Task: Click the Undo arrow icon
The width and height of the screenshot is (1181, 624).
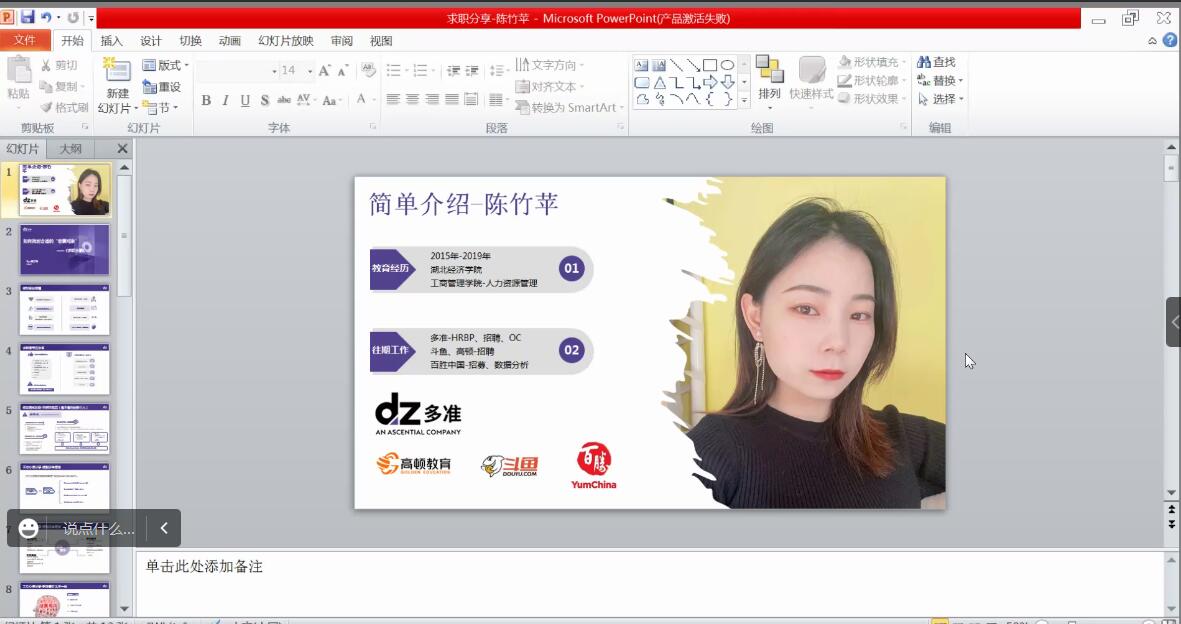Action: coord(46,18)
